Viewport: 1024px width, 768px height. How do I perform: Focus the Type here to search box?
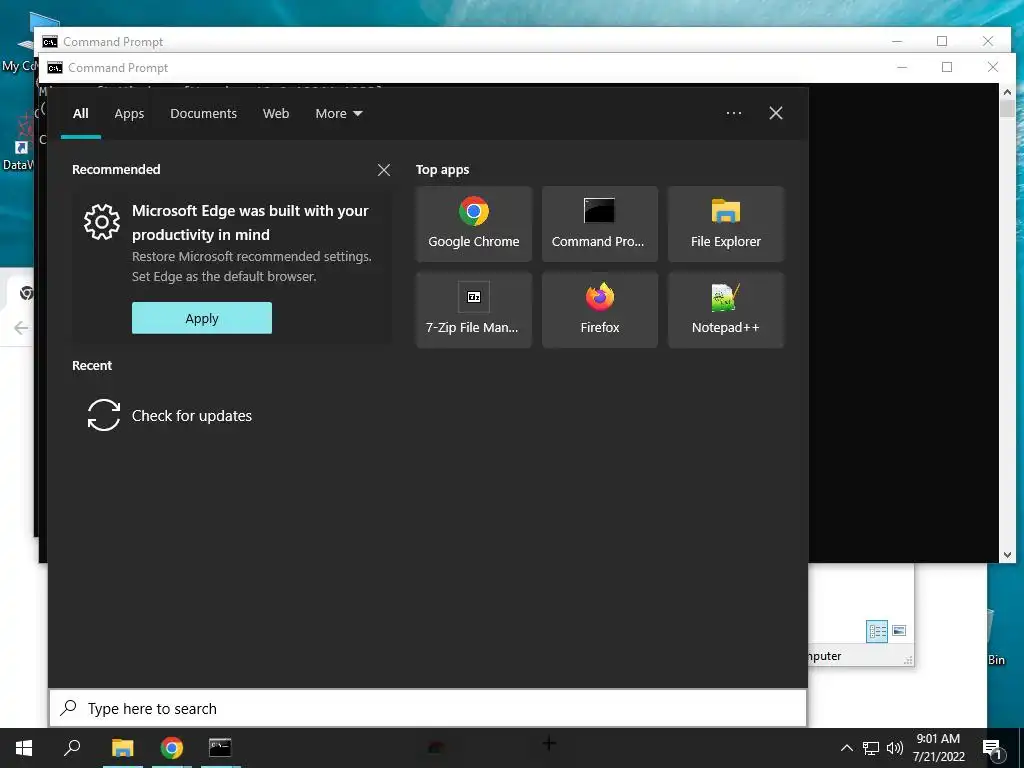(428, 708)
